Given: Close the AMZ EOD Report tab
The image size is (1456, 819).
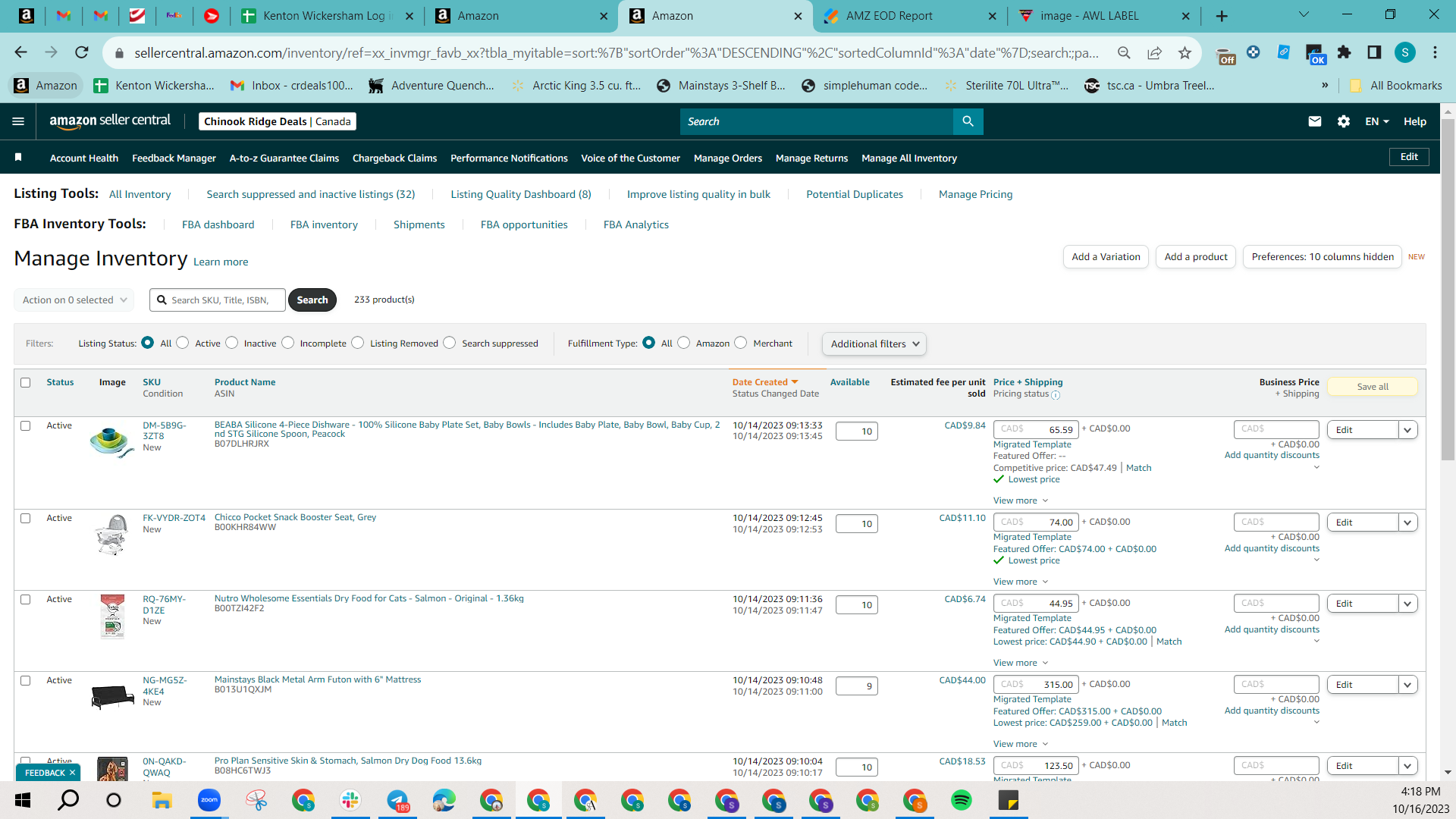Looking at the screenshot, I should 993,16.
